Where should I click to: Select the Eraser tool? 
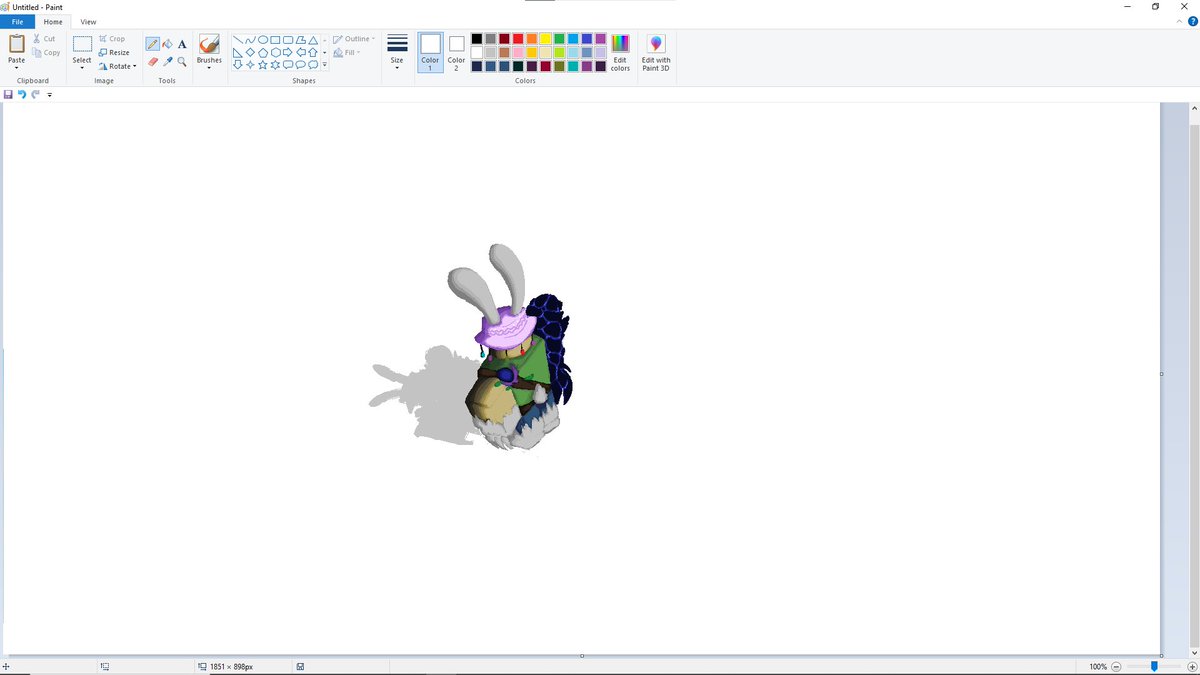click(152, 61)
